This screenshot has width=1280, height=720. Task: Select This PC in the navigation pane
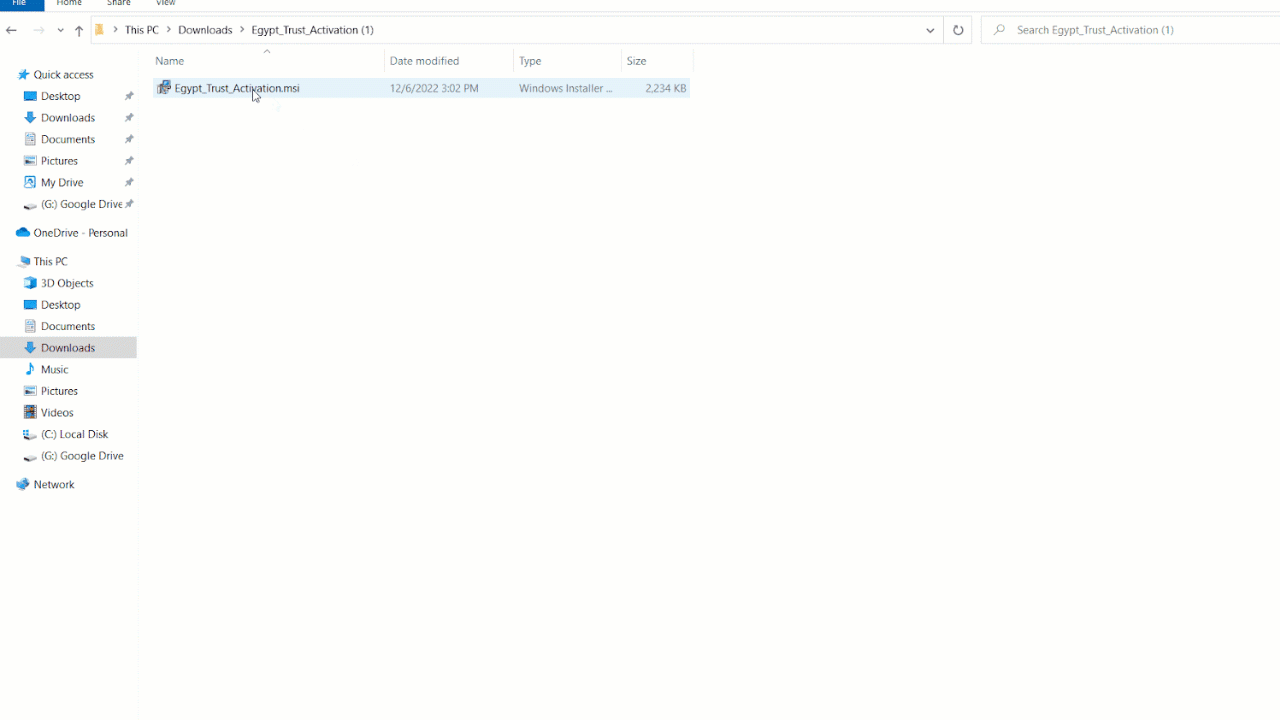[50, 262]
